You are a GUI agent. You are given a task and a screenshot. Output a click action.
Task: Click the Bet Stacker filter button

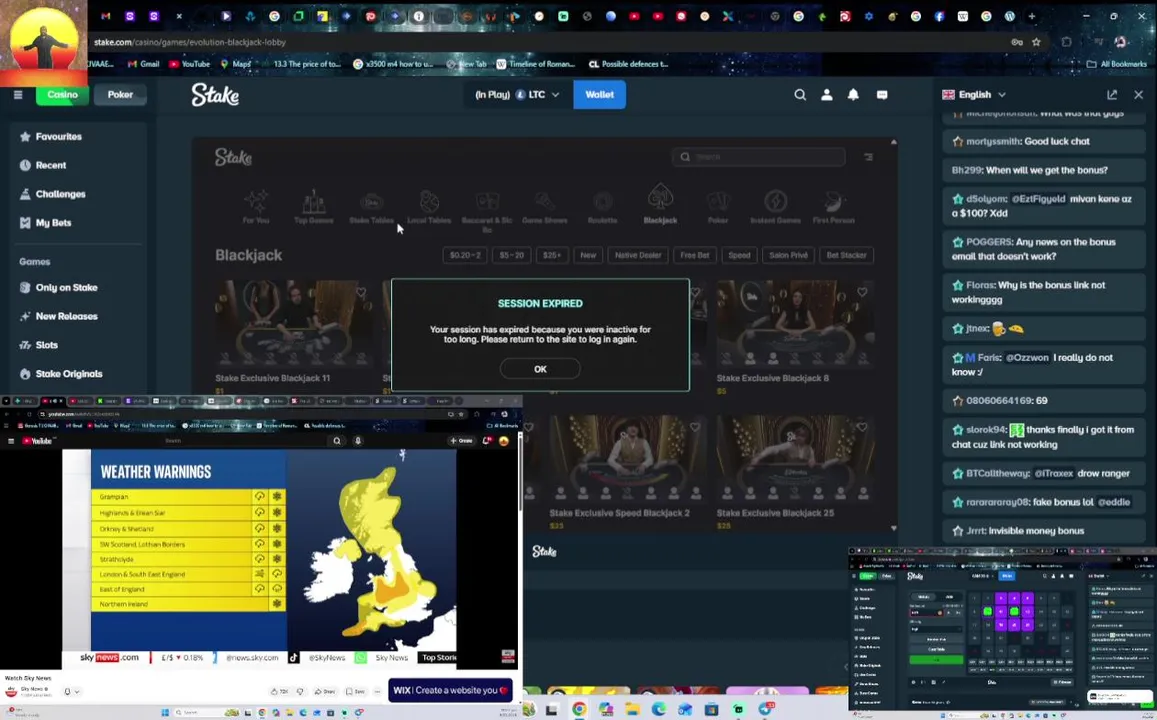[x=846, y=255]
